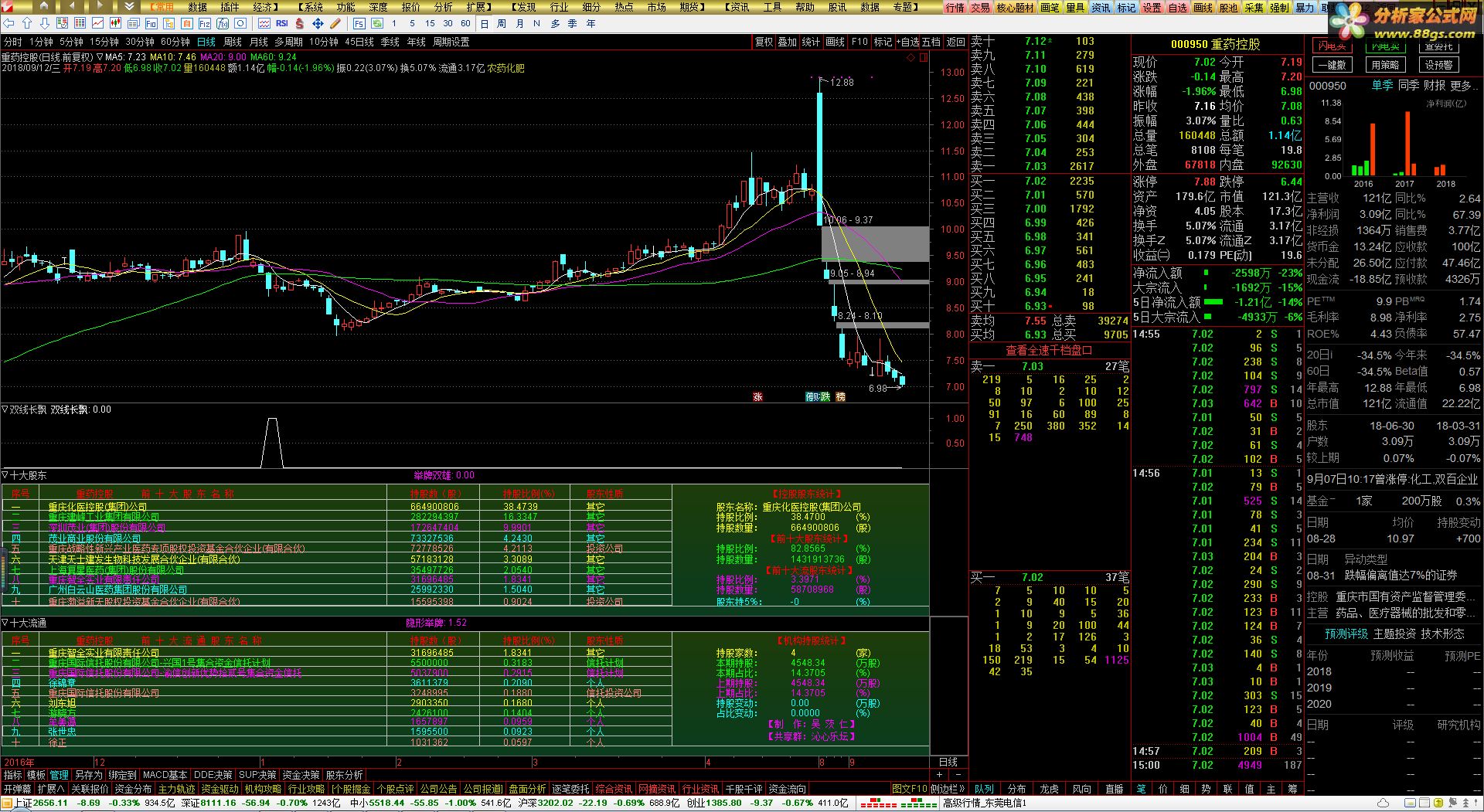Select the 15-minute period toolbar button

(430, 23)
